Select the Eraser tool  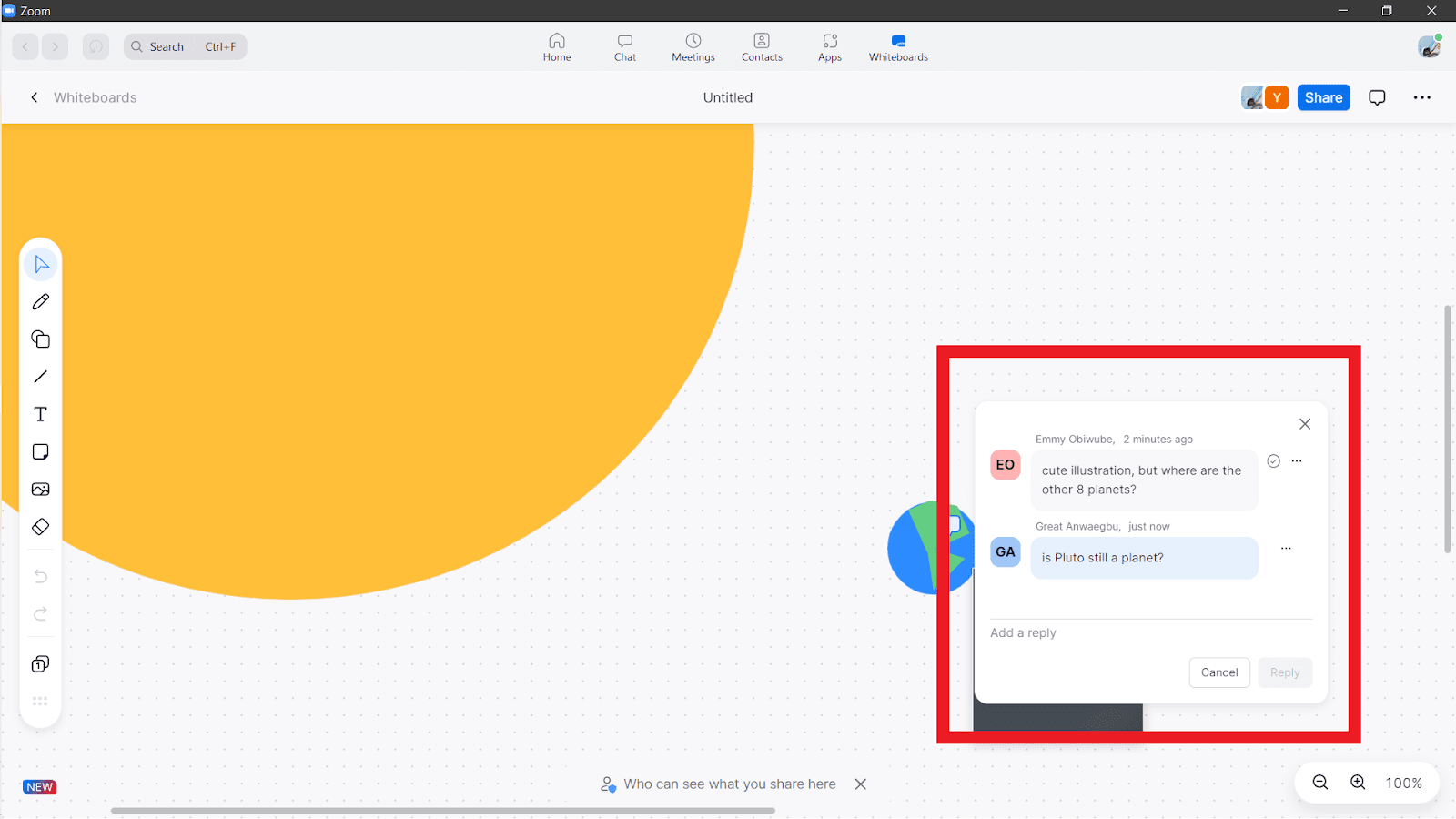(x=40, y=526)
